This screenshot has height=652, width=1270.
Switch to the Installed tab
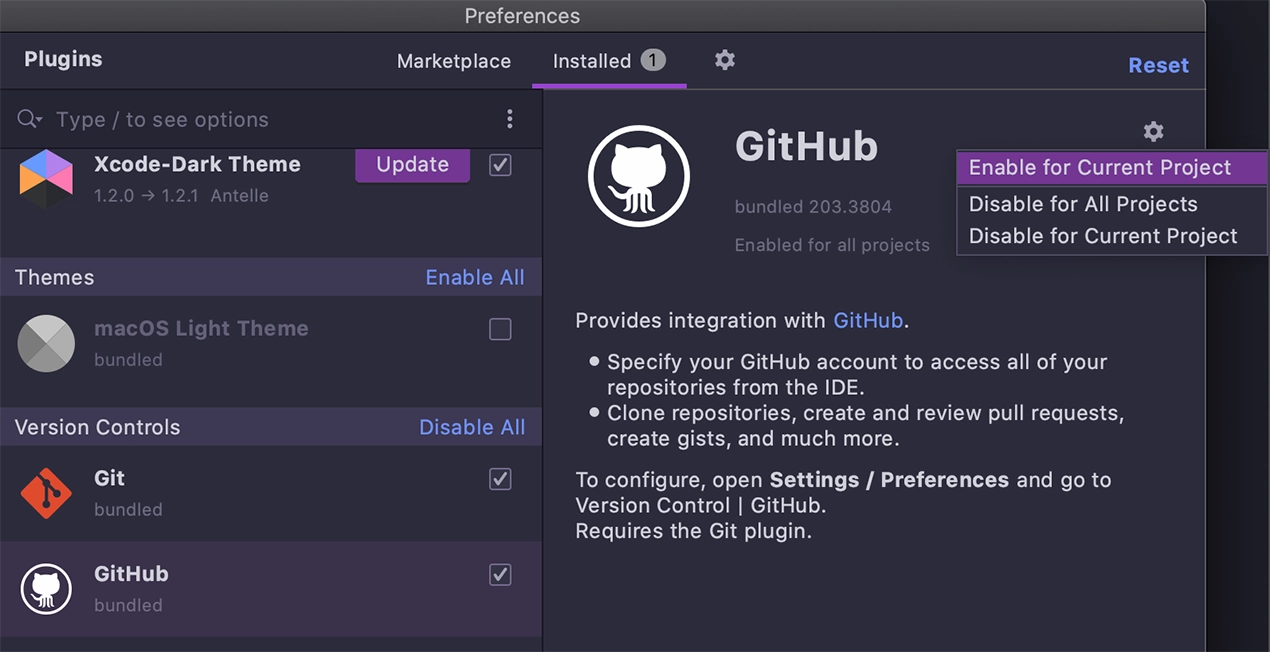click(x=609, y=61)
